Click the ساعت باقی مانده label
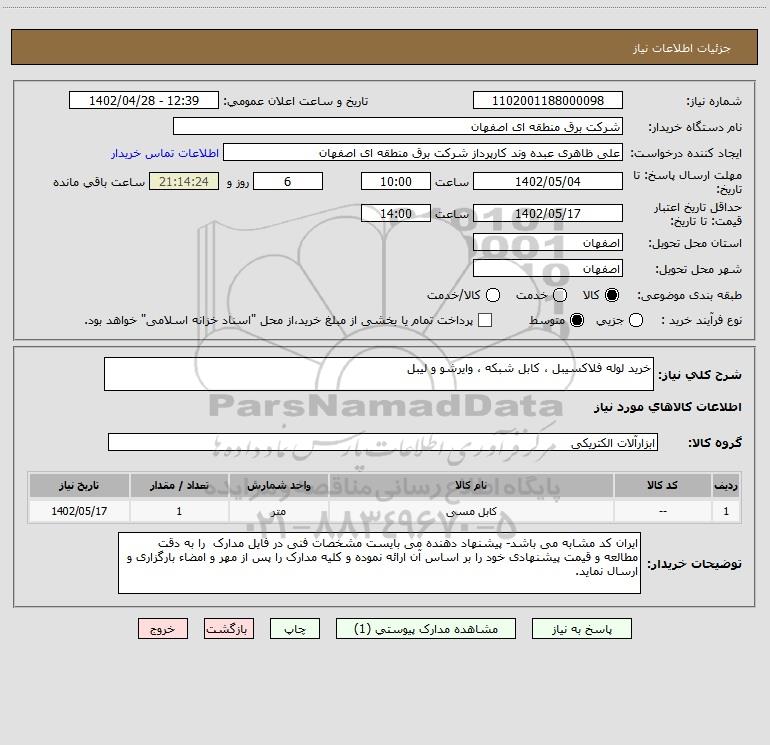The width and height of the screenshot is (770, 745). tap(99, 182)
